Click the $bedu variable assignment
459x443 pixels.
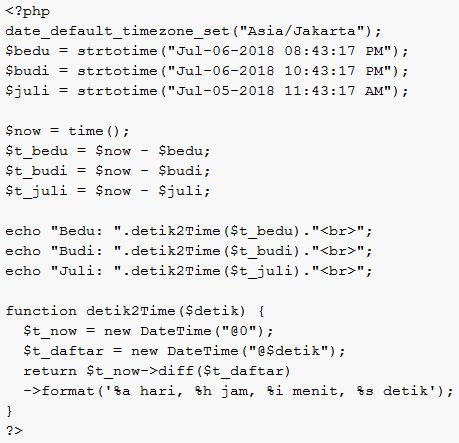pyautogui.click(x=207, y=51)
